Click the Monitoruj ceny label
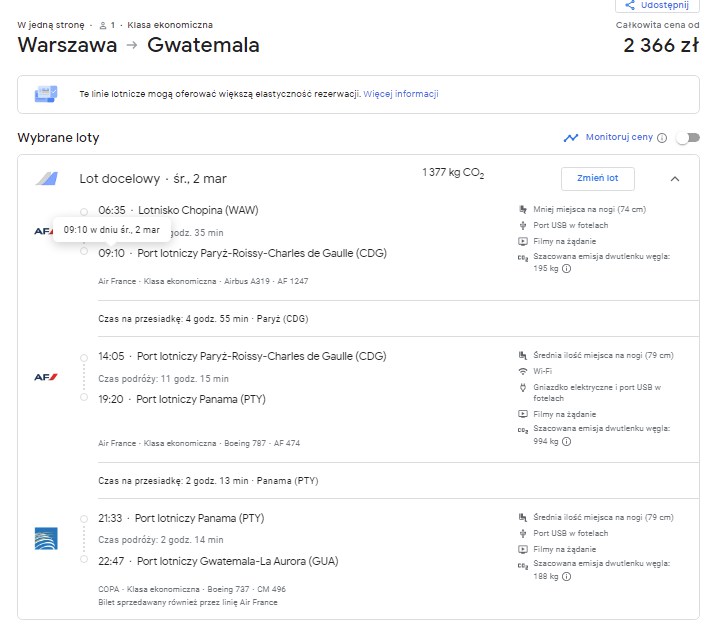This screenshot has width=724, height=629. 619,137
